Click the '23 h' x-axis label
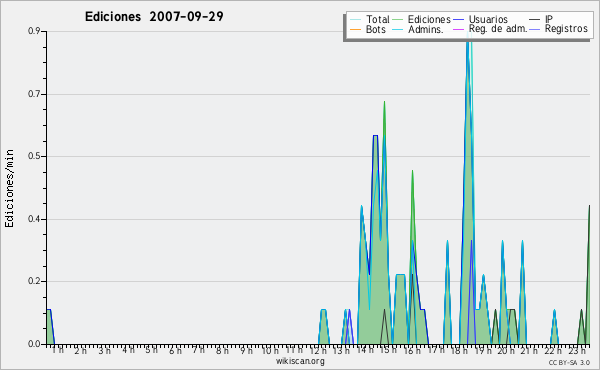600x370 pixels. tap(577, 350)
